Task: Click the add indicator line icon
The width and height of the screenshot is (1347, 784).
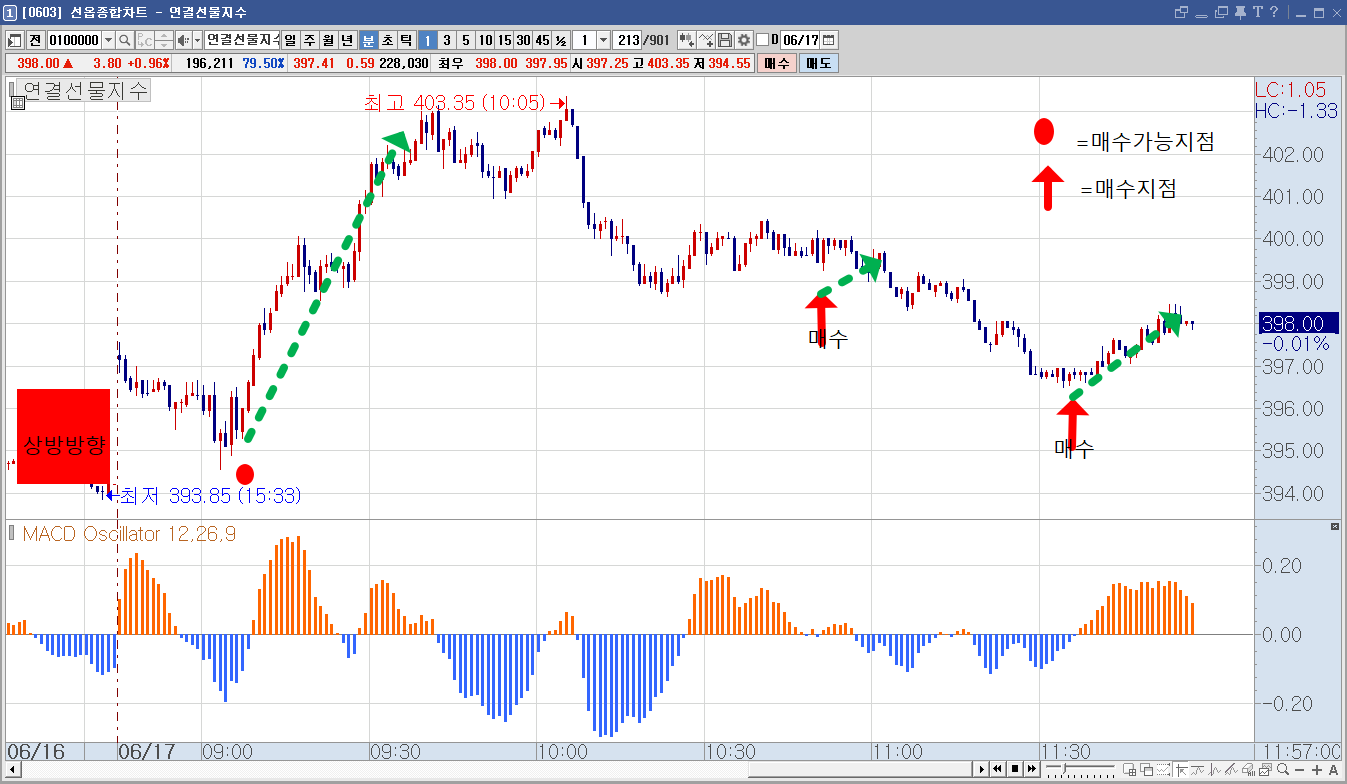Action: point(706,40)
